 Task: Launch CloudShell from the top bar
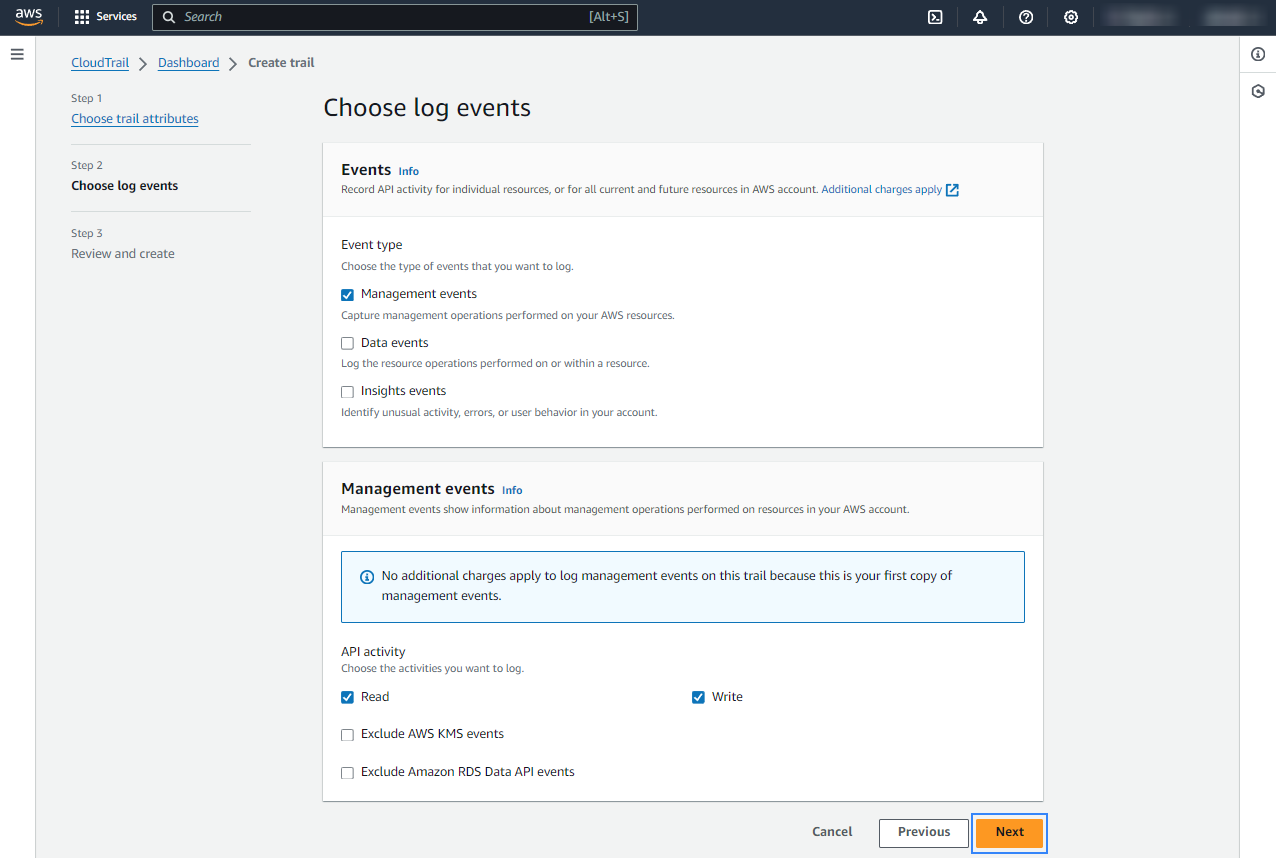point(935,17)
